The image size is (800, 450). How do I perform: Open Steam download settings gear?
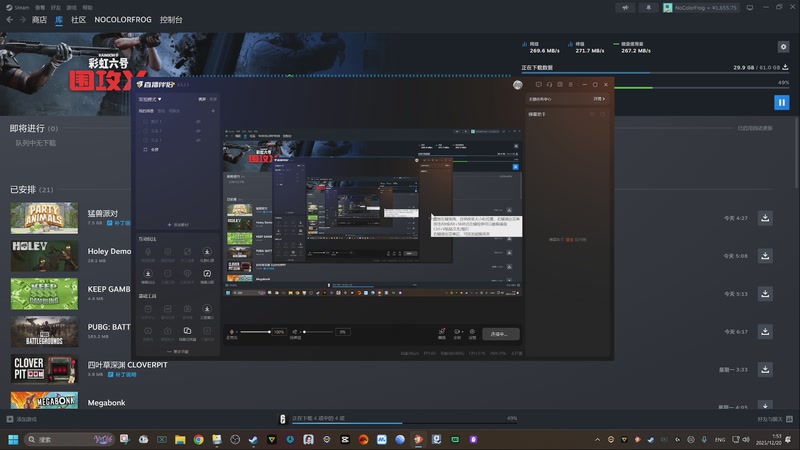tap(783, 47)
